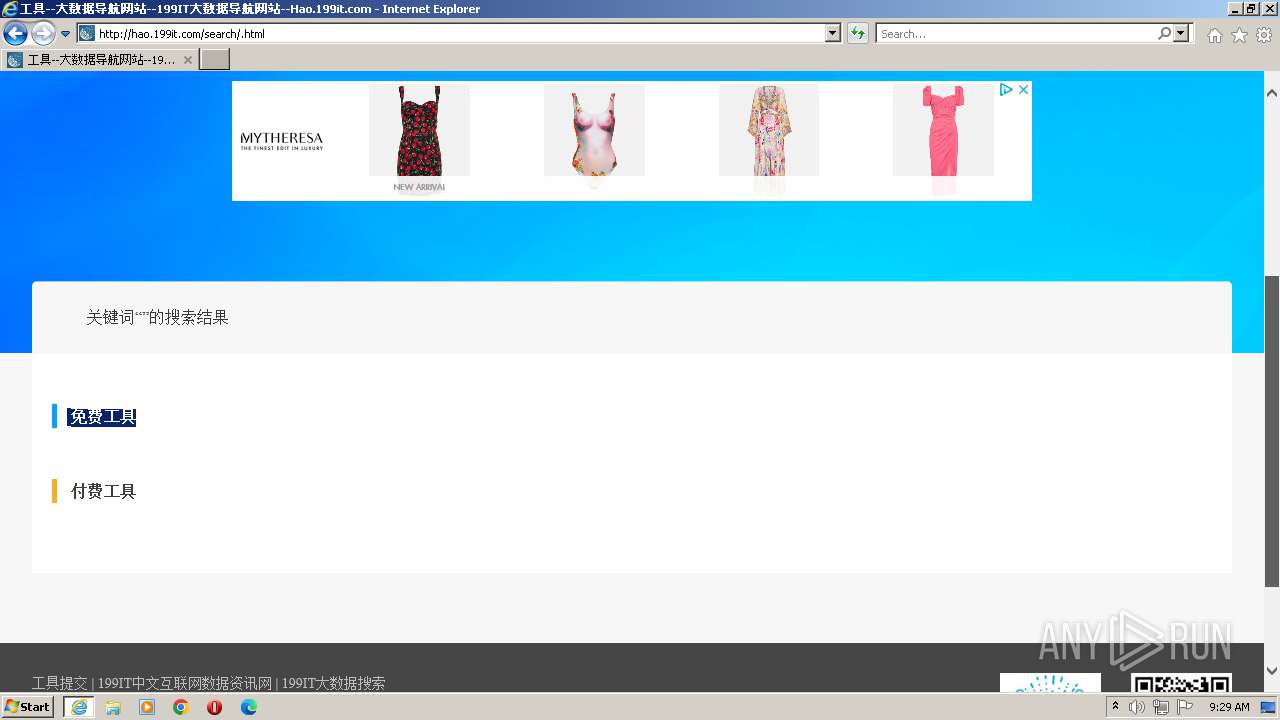The height and width of the screenshot is (720, 1280).
Task: Open the IE Tools gear icon
Action: point(1264,35)
